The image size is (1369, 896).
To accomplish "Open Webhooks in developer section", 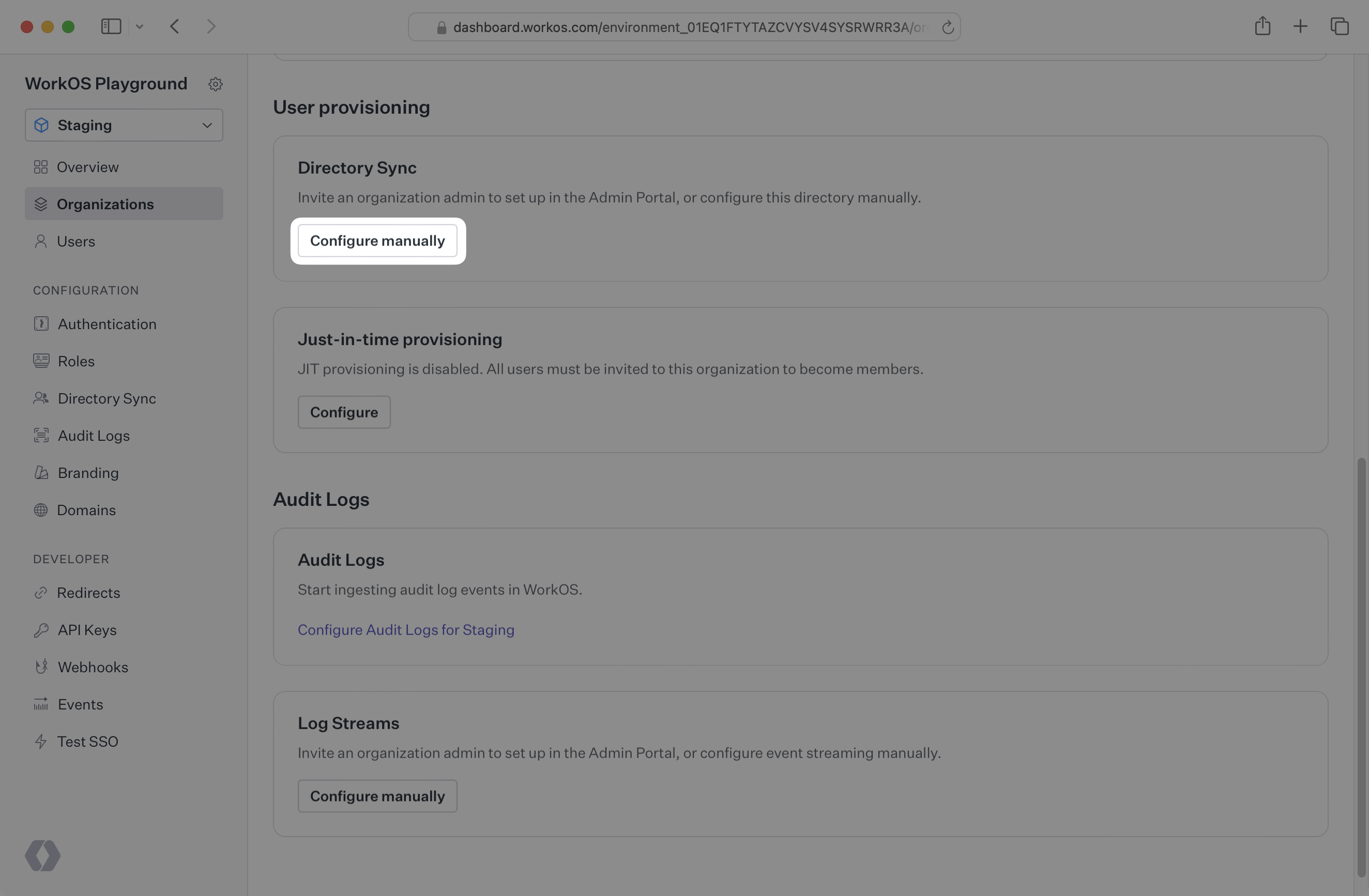I will (93, 667).
